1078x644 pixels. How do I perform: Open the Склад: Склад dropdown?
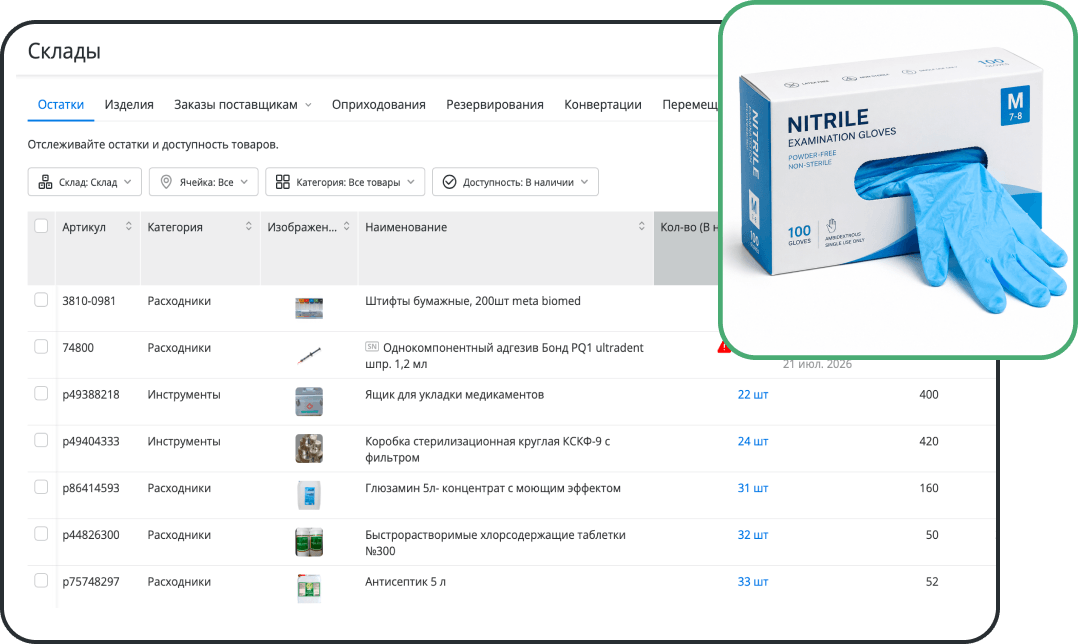tap(85, 182)
